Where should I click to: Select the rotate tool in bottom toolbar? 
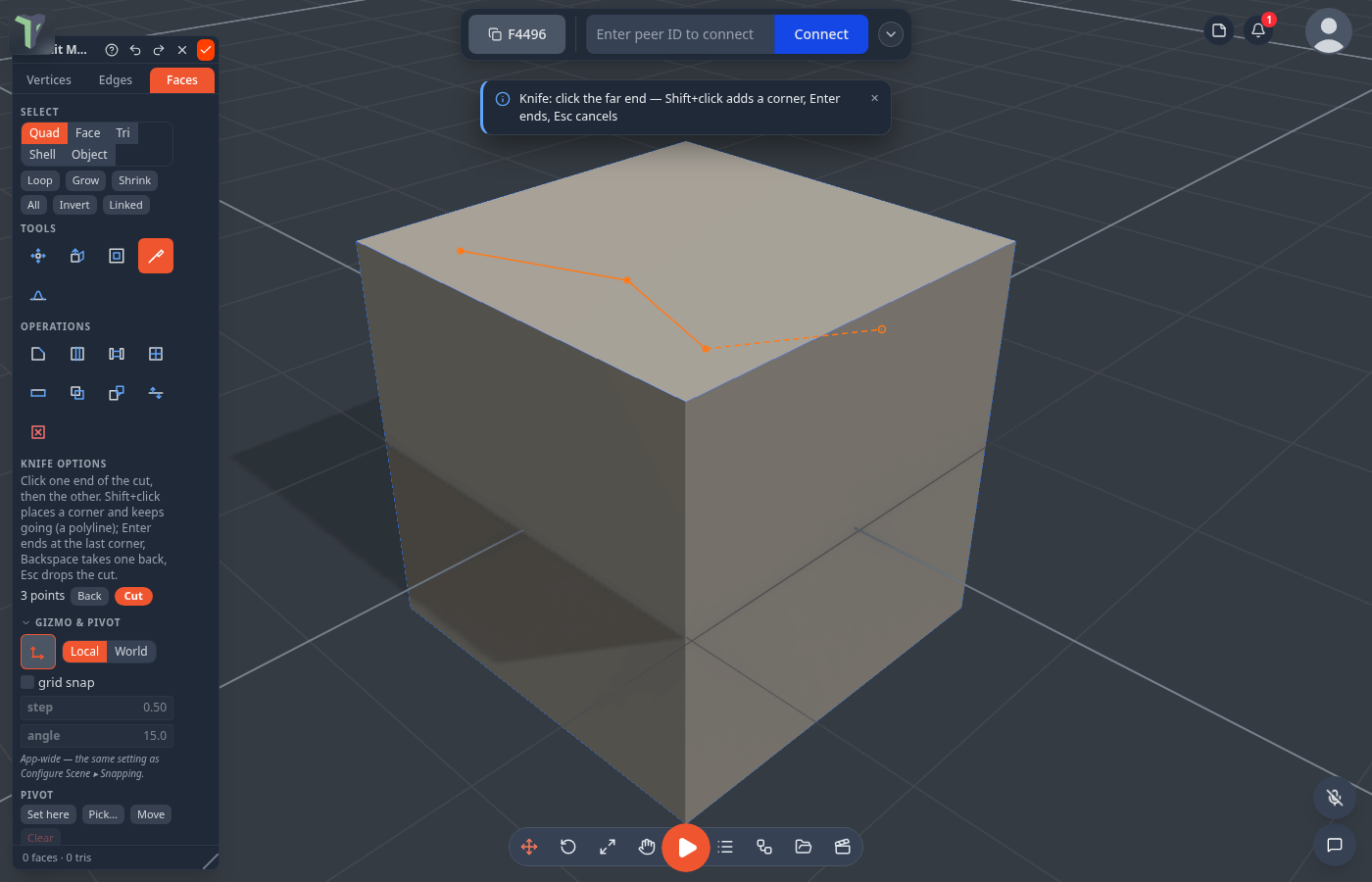[x=568, y=847]
